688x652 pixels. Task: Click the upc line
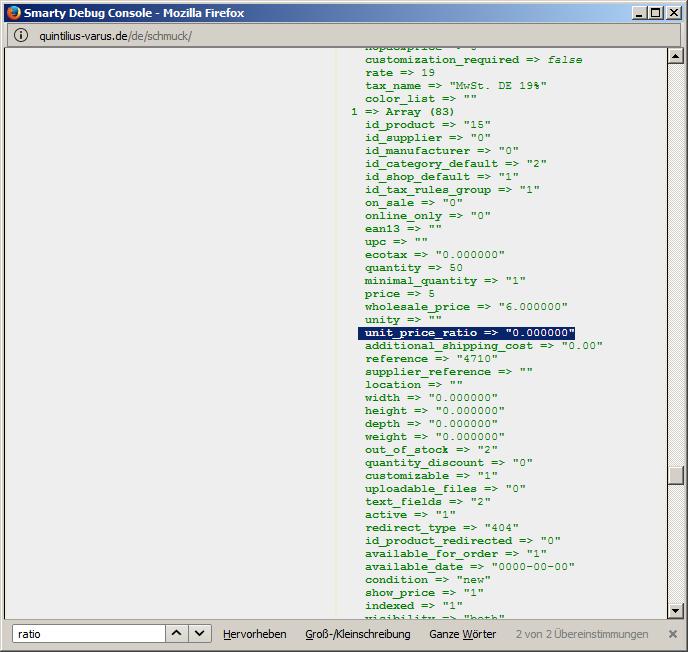tap(396, 242)
